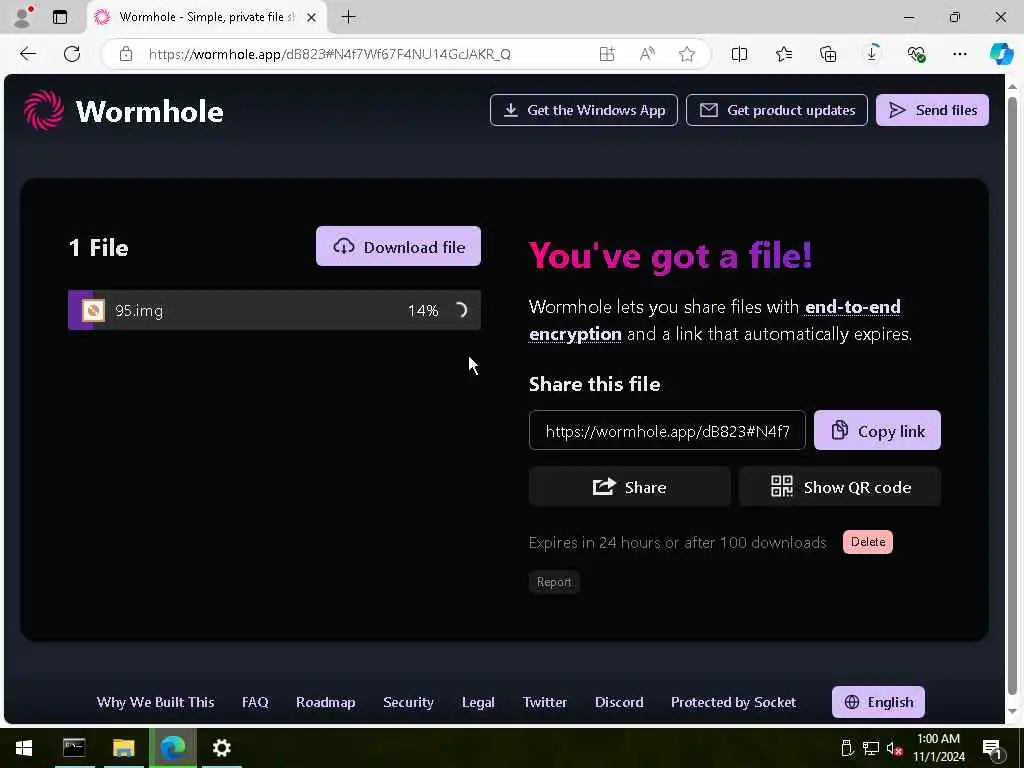1024x768 pixels.
Task: Select the 95.img file row
Action: pos(274,310)
